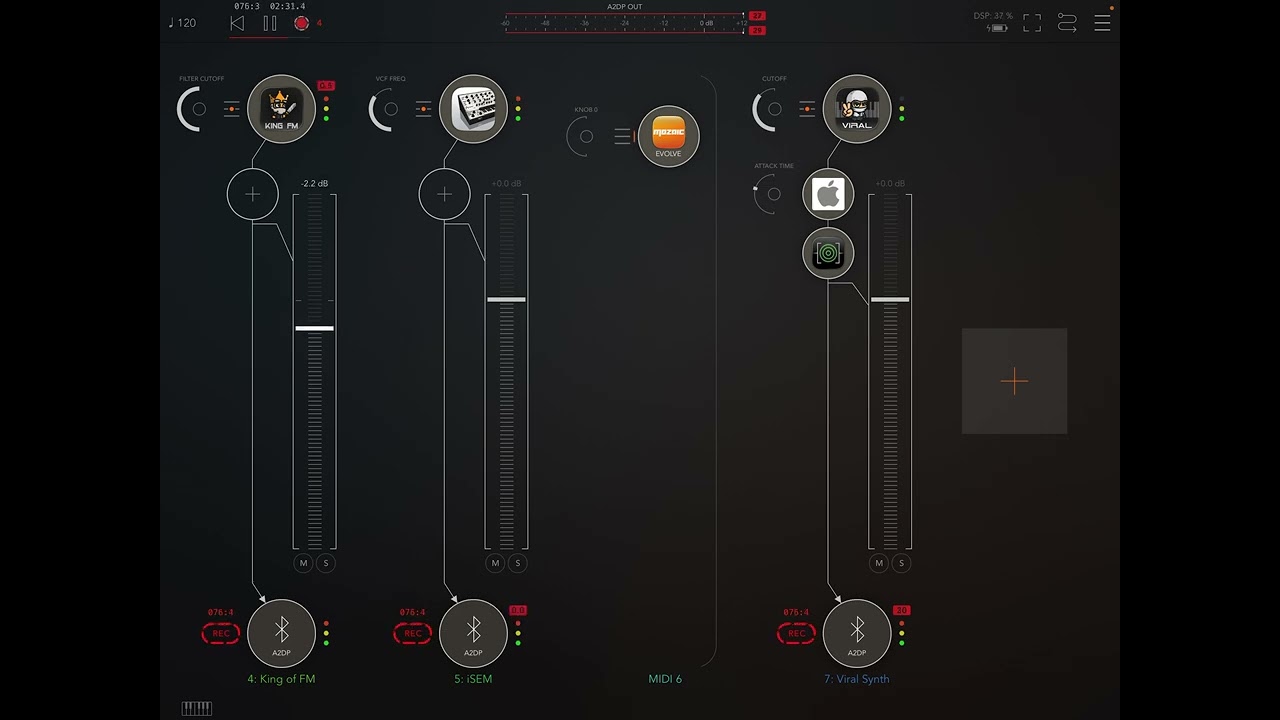Select the 5: iSEM channel label
This screenshot has width=1280, height=720.
point(473,679)
